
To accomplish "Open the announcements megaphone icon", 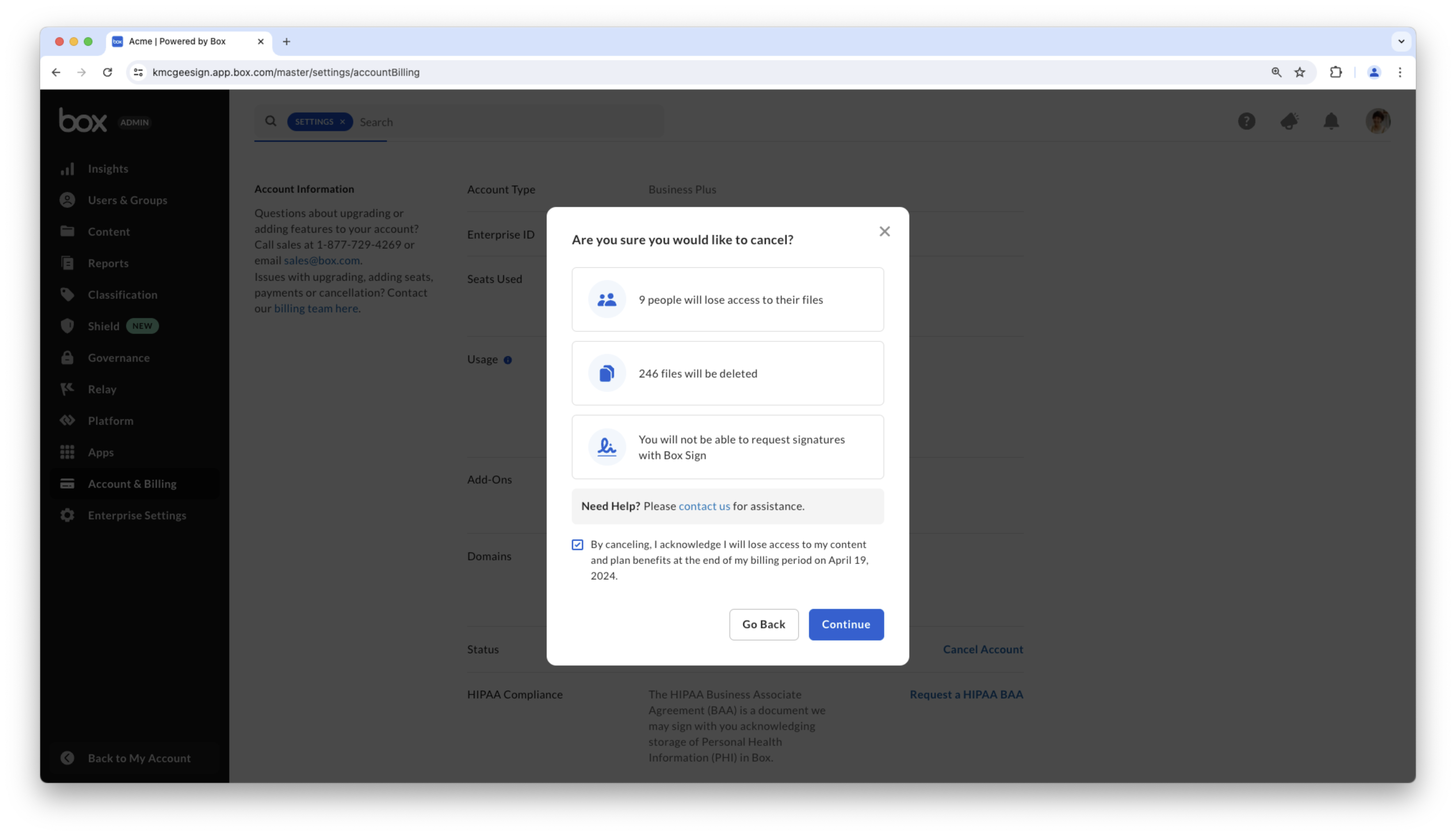I will pyautogui.click(x=1289, y=121).
